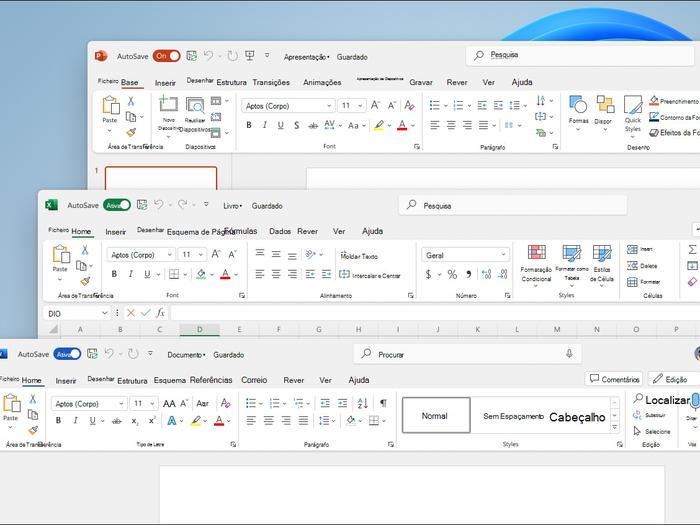Screen dimensions: 700x525
Task: Select the Normal style in Word
Action: tap(435, 416)
